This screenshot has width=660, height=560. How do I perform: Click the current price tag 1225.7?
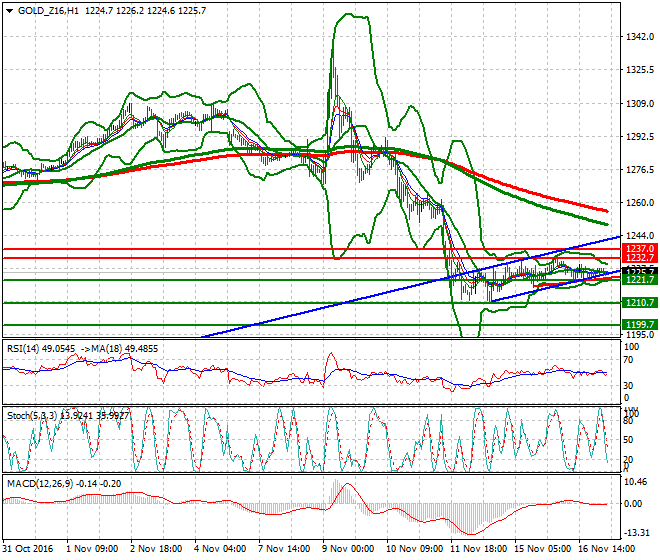coord(639,271)
